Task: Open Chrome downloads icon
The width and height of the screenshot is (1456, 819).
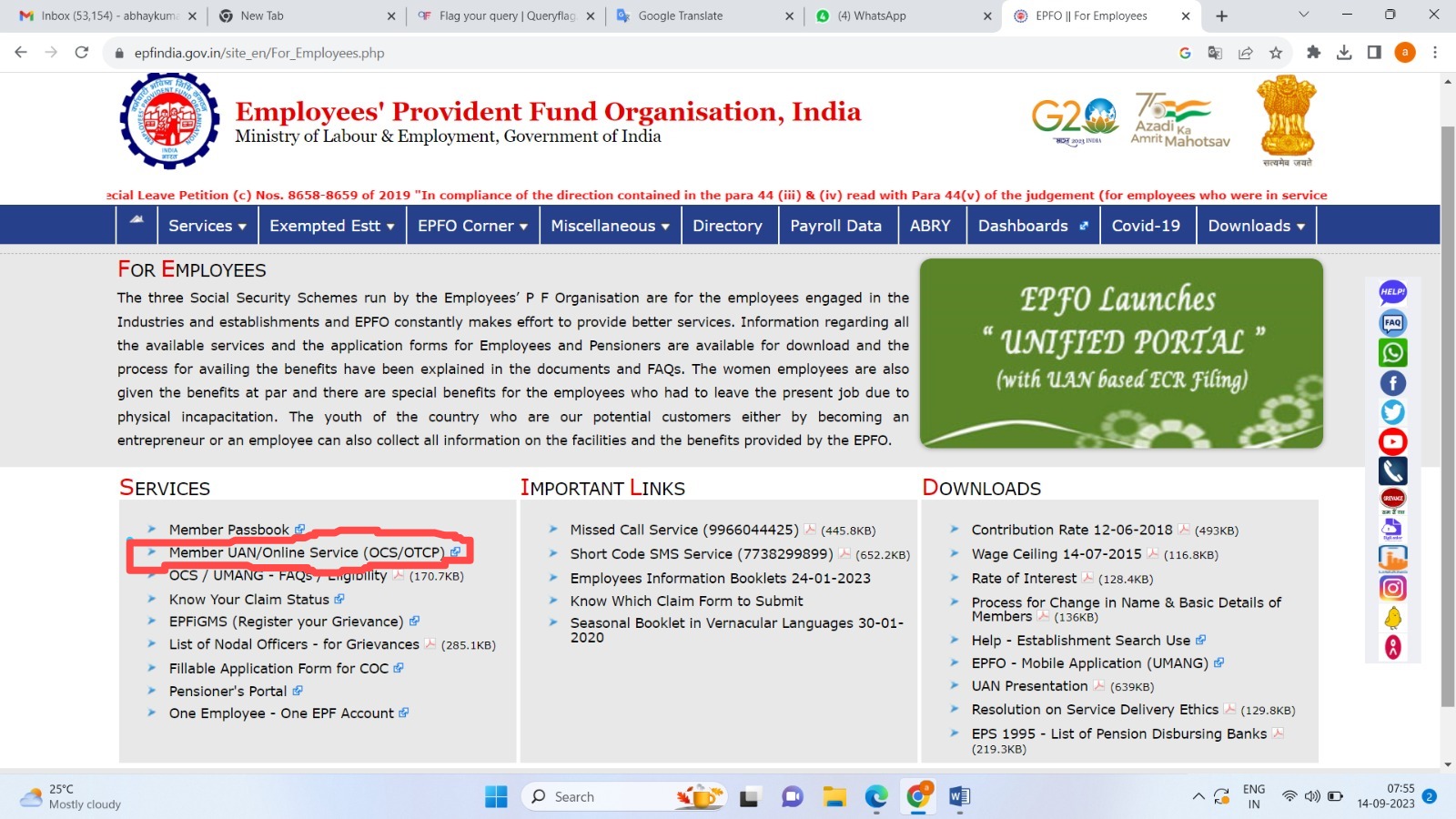Action: pyautogui.click(x=1344, y=53)
